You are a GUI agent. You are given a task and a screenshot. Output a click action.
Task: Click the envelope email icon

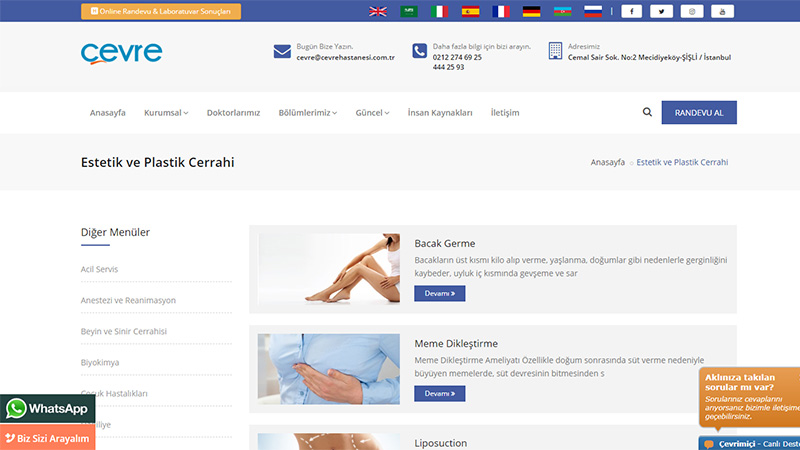[x=282, y=51]
